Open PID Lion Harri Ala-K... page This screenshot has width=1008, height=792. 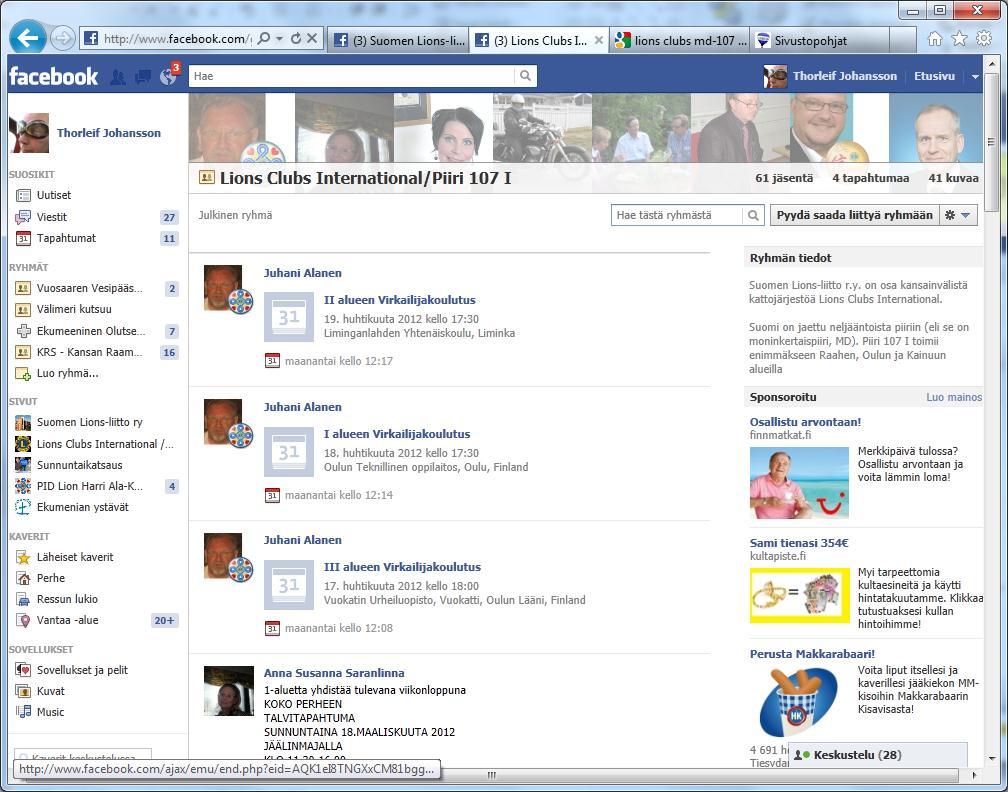point(89,486)
